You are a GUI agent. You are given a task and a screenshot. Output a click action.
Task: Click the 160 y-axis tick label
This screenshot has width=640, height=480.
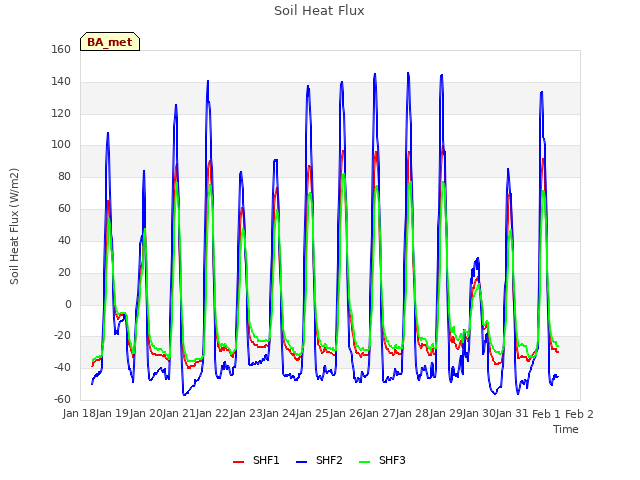(61, 49)
